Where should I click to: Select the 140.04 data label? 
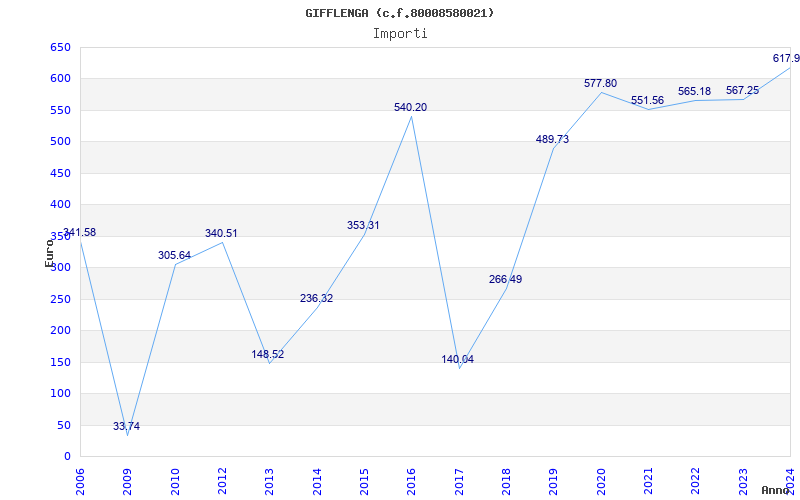tap(458, 359)
